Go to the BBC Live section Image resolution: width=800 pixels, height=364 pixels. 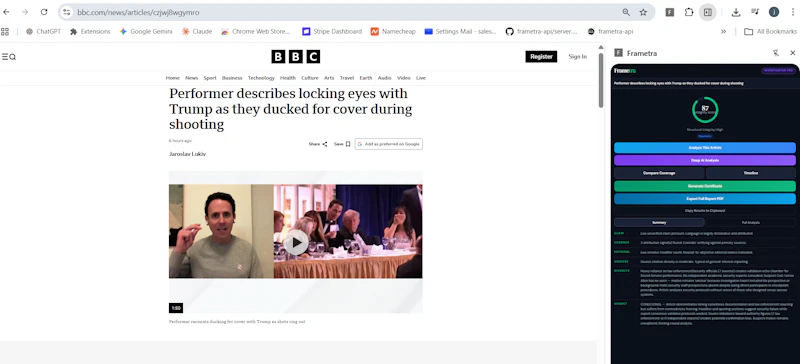(420, 78)
